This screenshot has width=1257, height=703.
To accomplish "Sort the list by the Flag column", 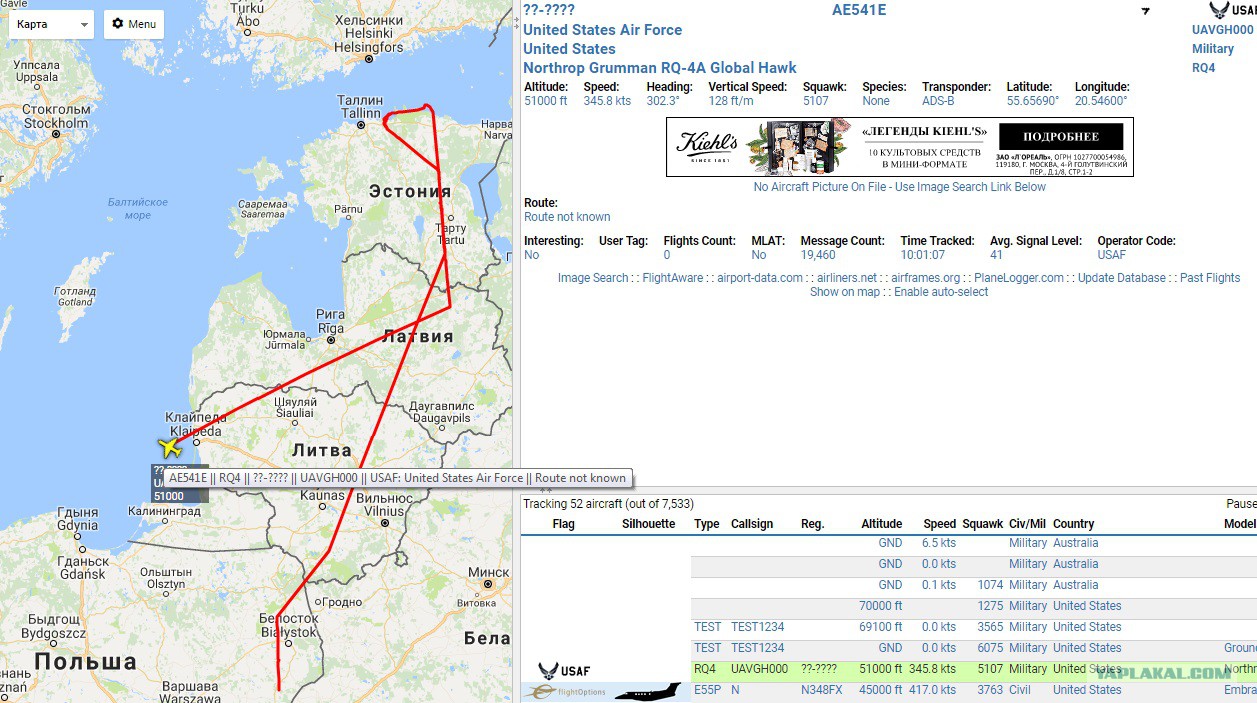I will [x=564, y=524].
